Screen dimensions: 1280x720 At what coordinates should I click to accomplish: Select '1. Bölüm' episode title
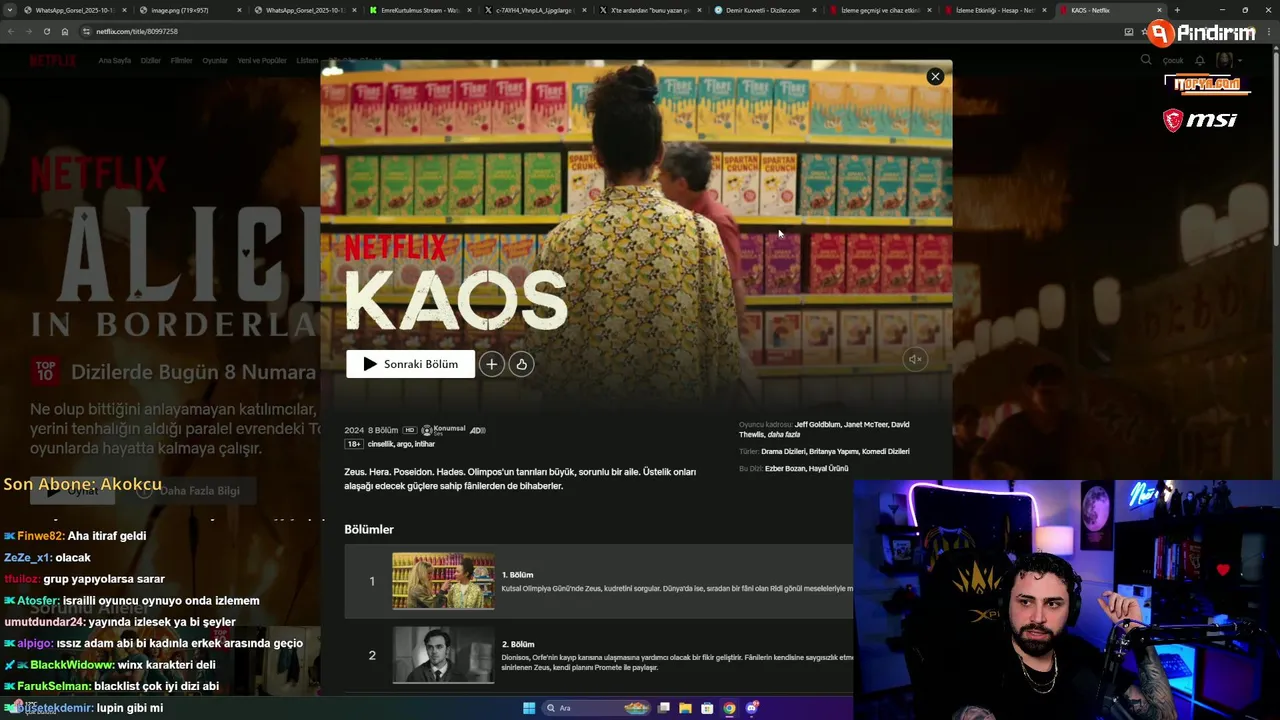(517, 575)
